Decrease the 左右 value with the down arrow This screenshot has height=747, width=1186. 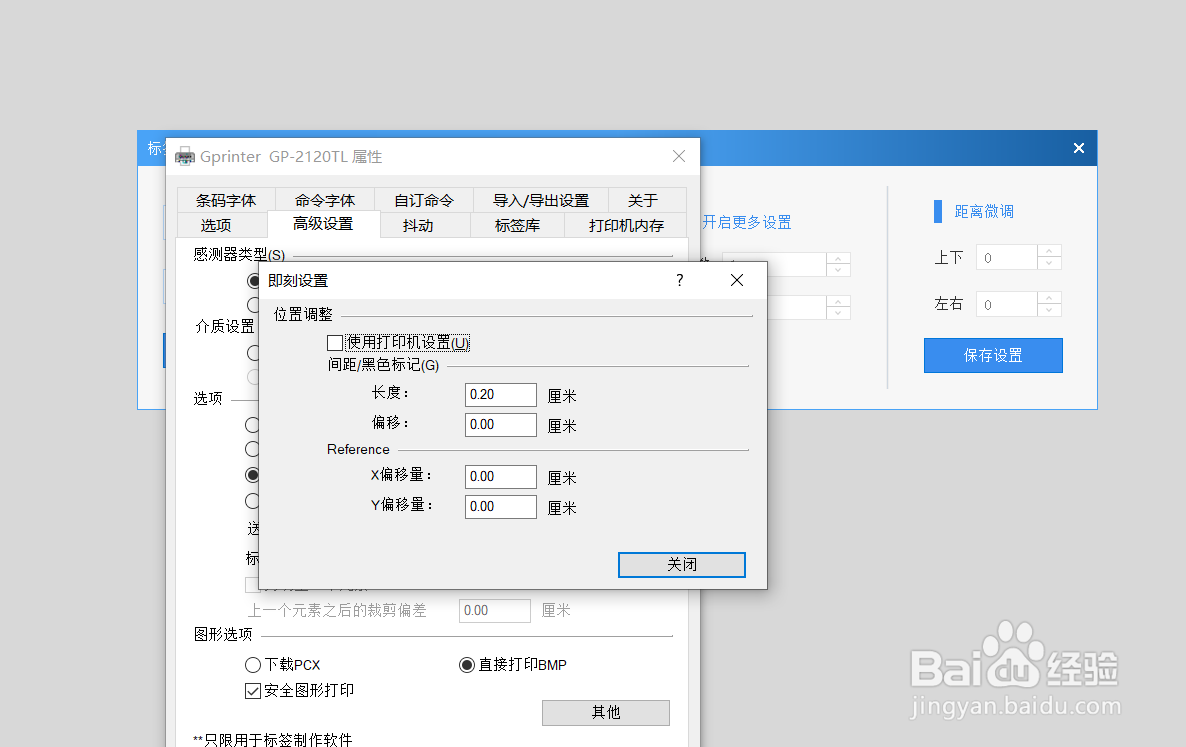1049,310
